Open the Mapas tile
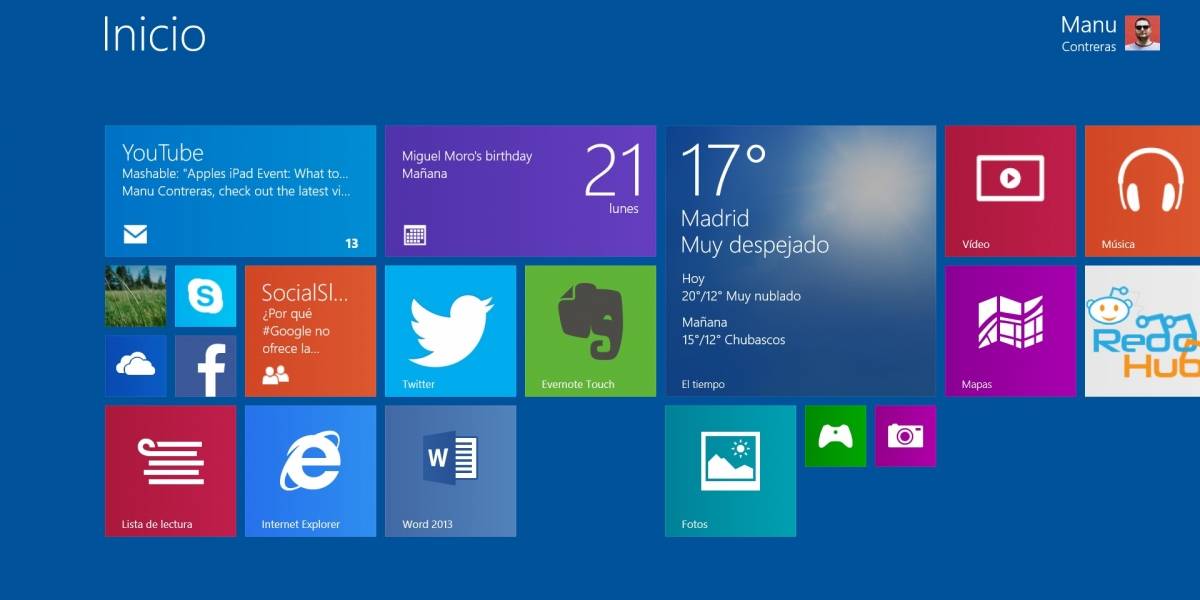1200x600 pixels. 1010,331
